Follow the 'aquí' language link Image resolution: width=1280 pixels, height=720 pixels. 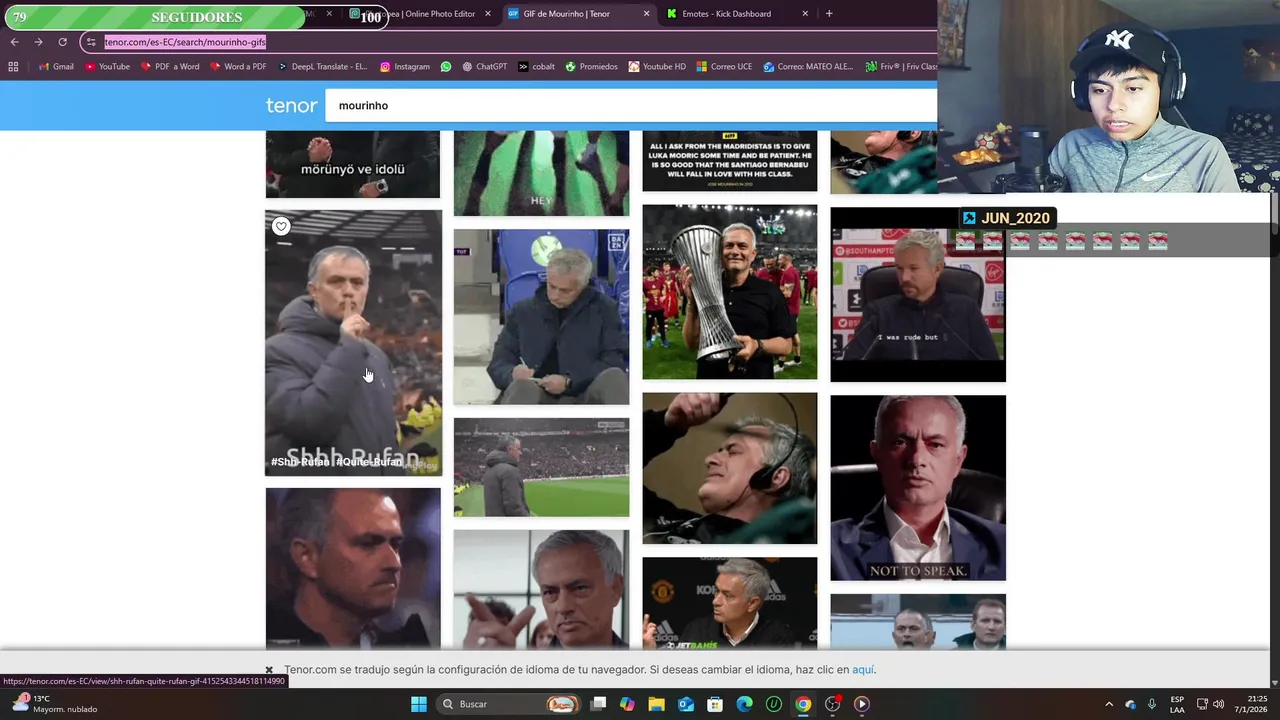coord(863,670)
